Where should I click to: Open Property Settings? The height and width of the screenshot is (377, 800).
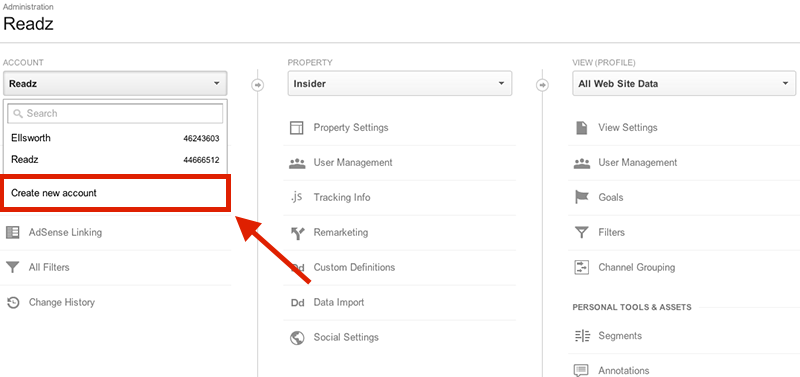pos(351,128)
